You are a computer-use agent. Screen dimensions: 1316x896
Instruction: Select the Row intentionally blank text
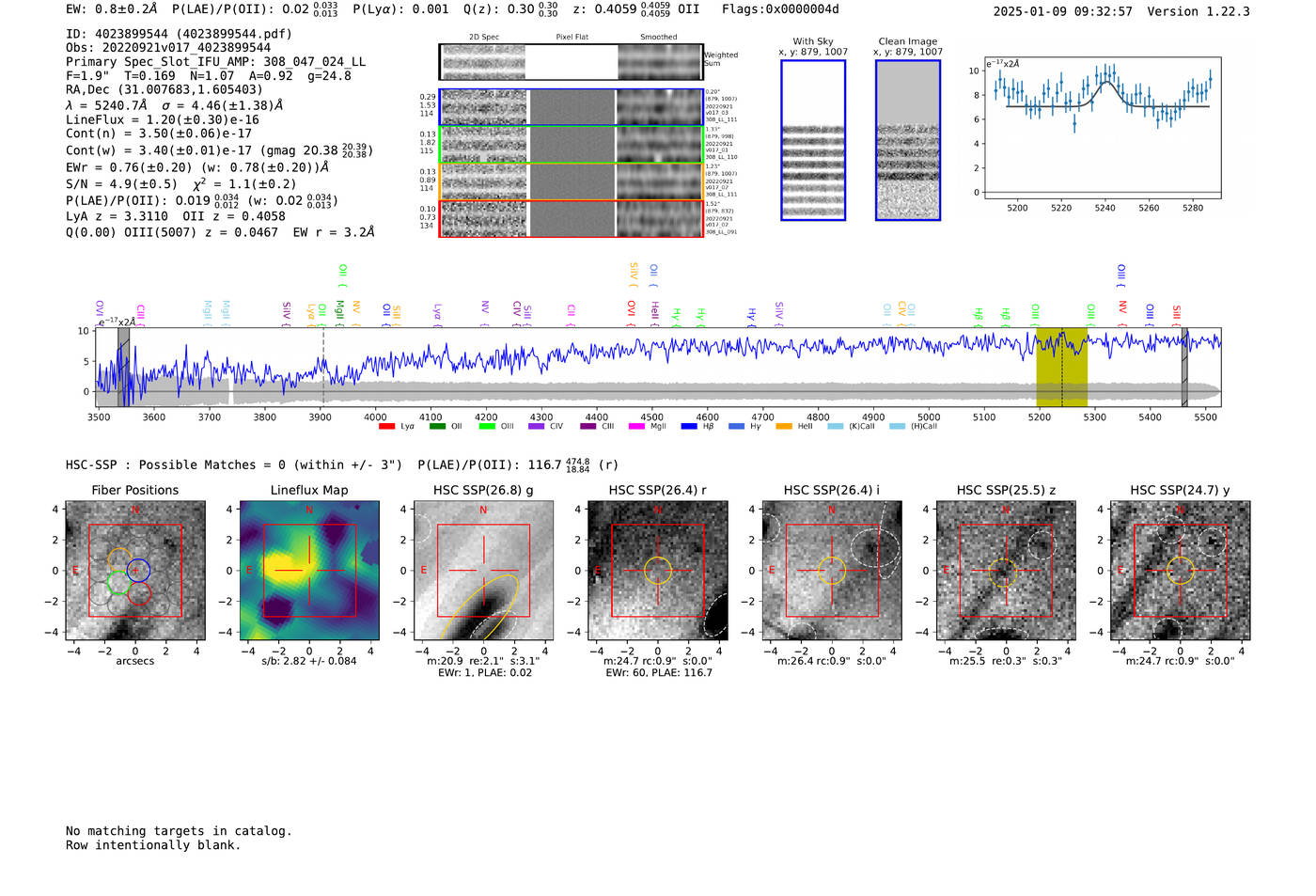[x=153, y=845]
